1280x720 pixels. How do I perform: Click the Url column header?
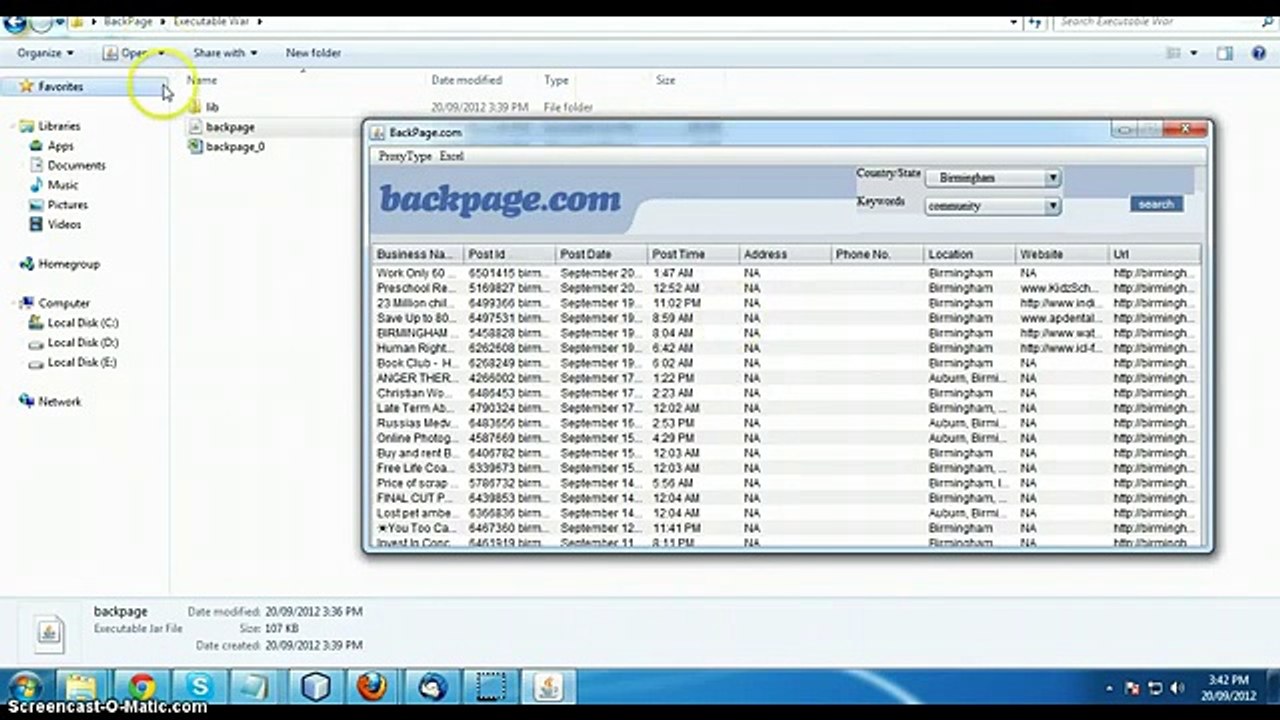(x=1154, y=254)
